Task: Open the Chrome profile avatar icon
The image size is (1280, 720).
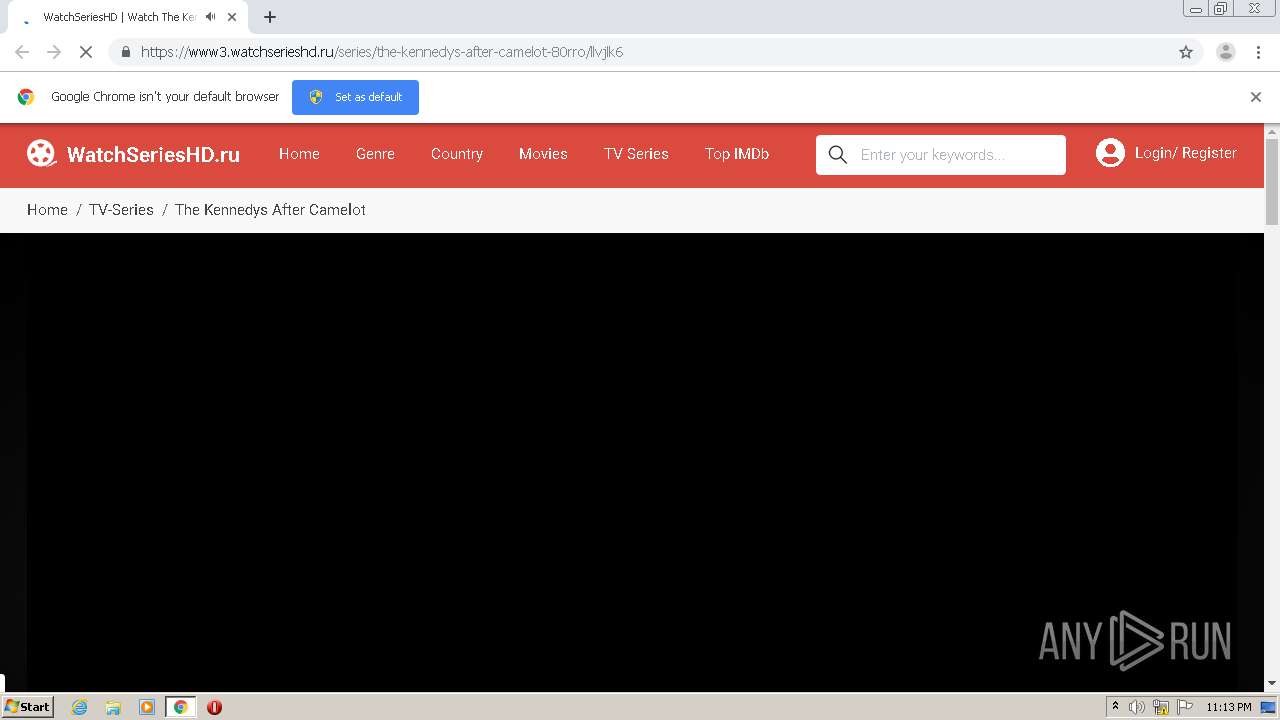Action: click(1225, 52)
